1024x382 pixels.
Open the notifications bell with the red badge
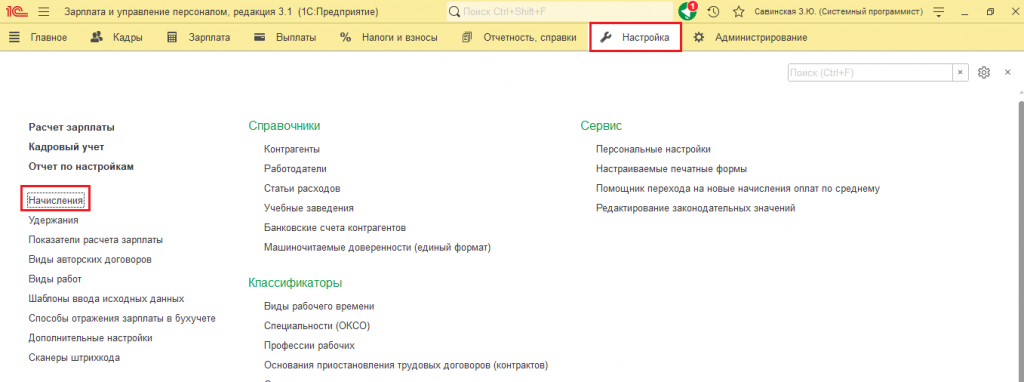pyautogui.click(x=687, y=11)
